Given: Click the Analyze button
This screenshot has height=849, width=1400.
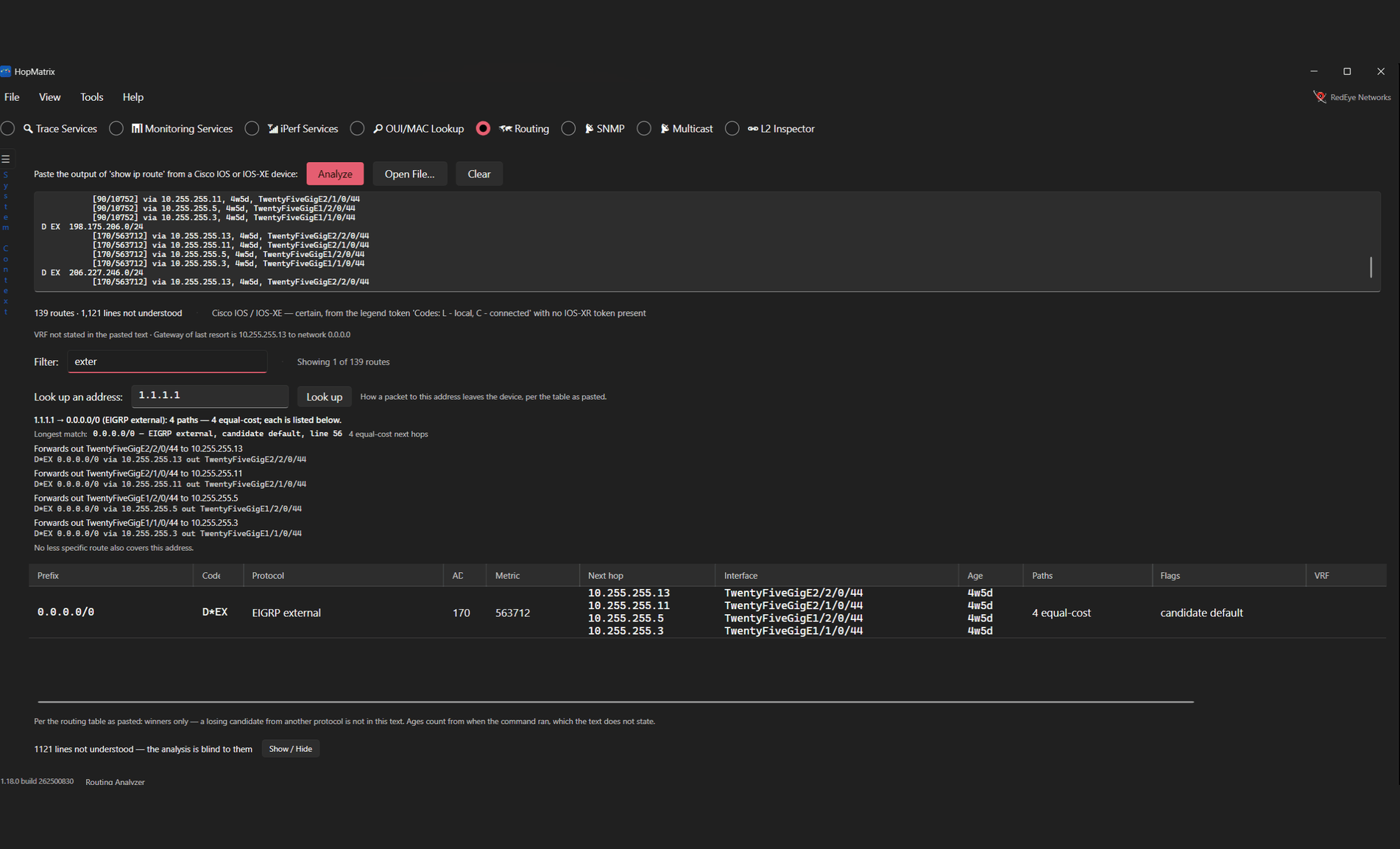Looking at the screenshot, I should pos(335,174).
